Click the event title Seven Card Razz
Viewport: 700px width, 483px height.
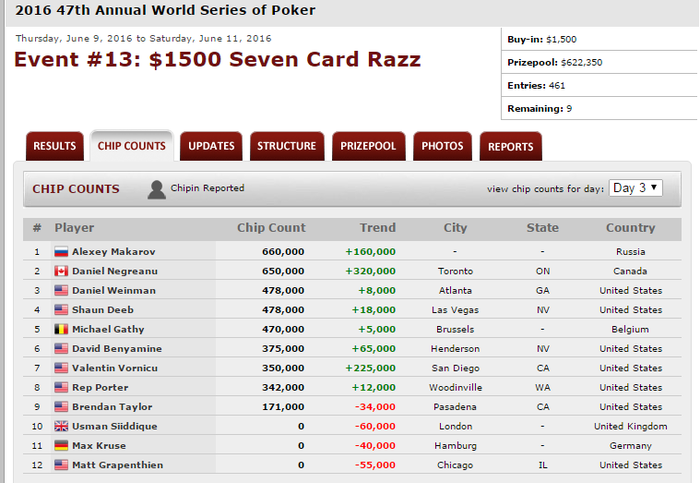click(217, 59)
